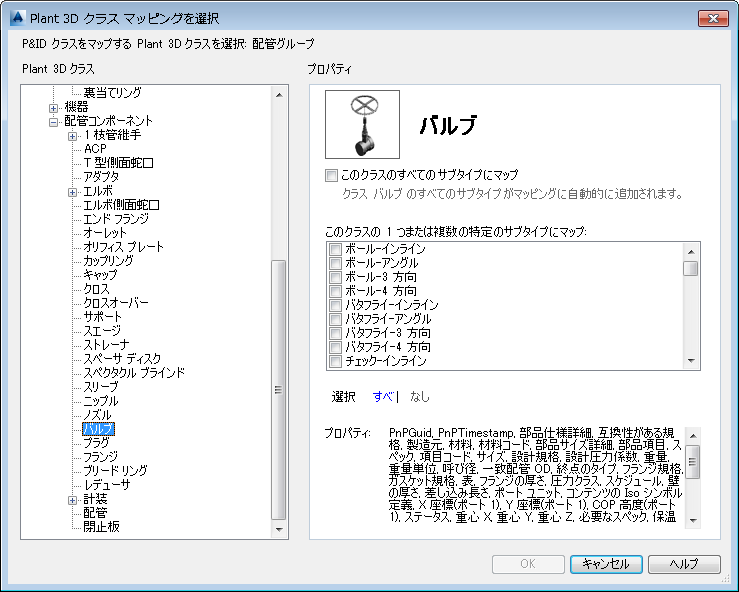This screenshot has height=592, width=739.
Task: Select クロスオーバー tree item
Action: (116, 303)
